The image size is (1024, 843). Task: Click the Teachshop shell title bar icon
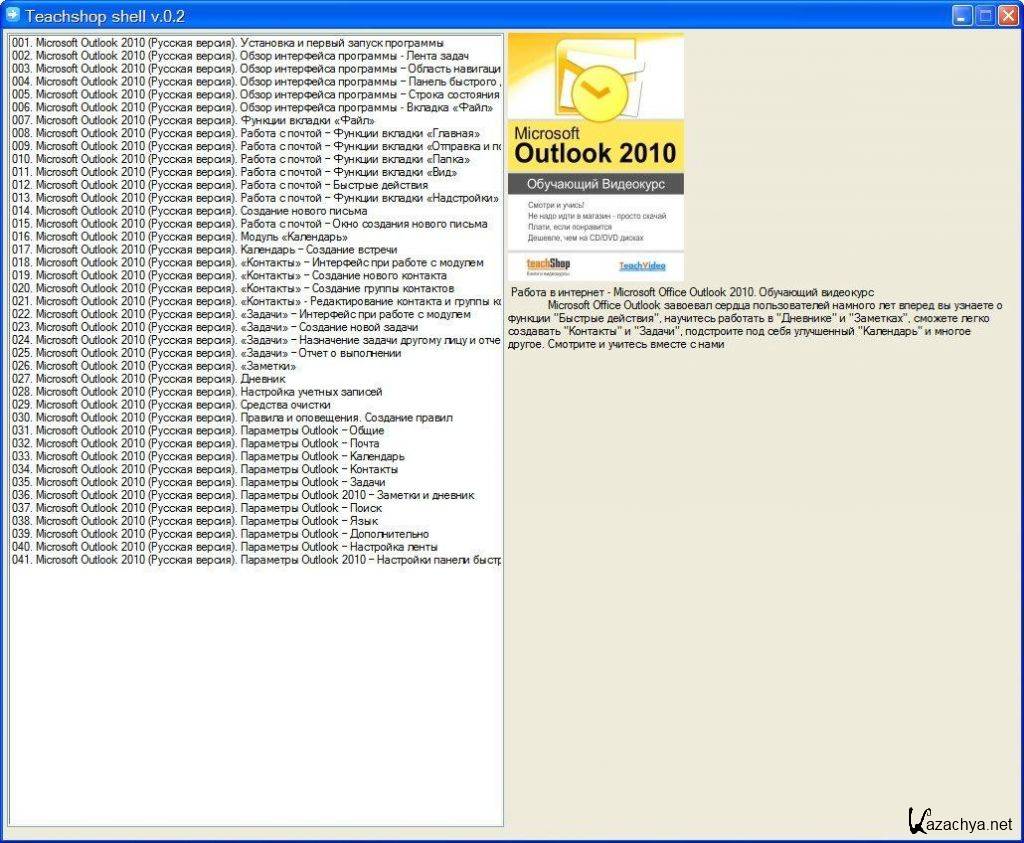[12, 16]
